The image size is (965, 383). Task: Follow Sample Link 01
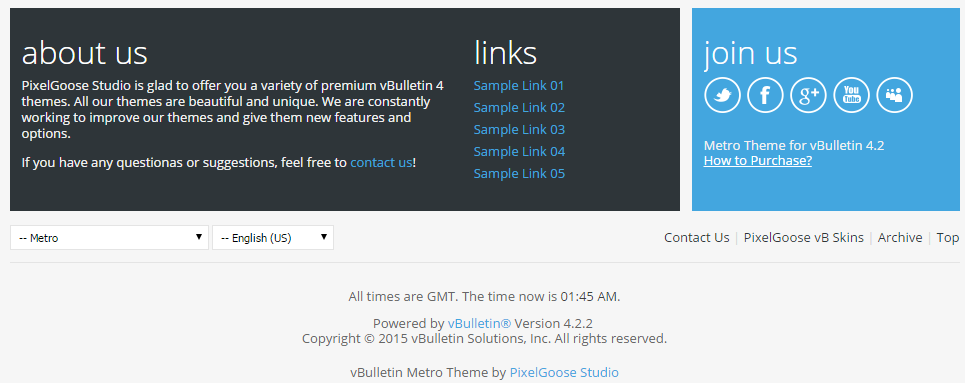click(x=519, y=86)
